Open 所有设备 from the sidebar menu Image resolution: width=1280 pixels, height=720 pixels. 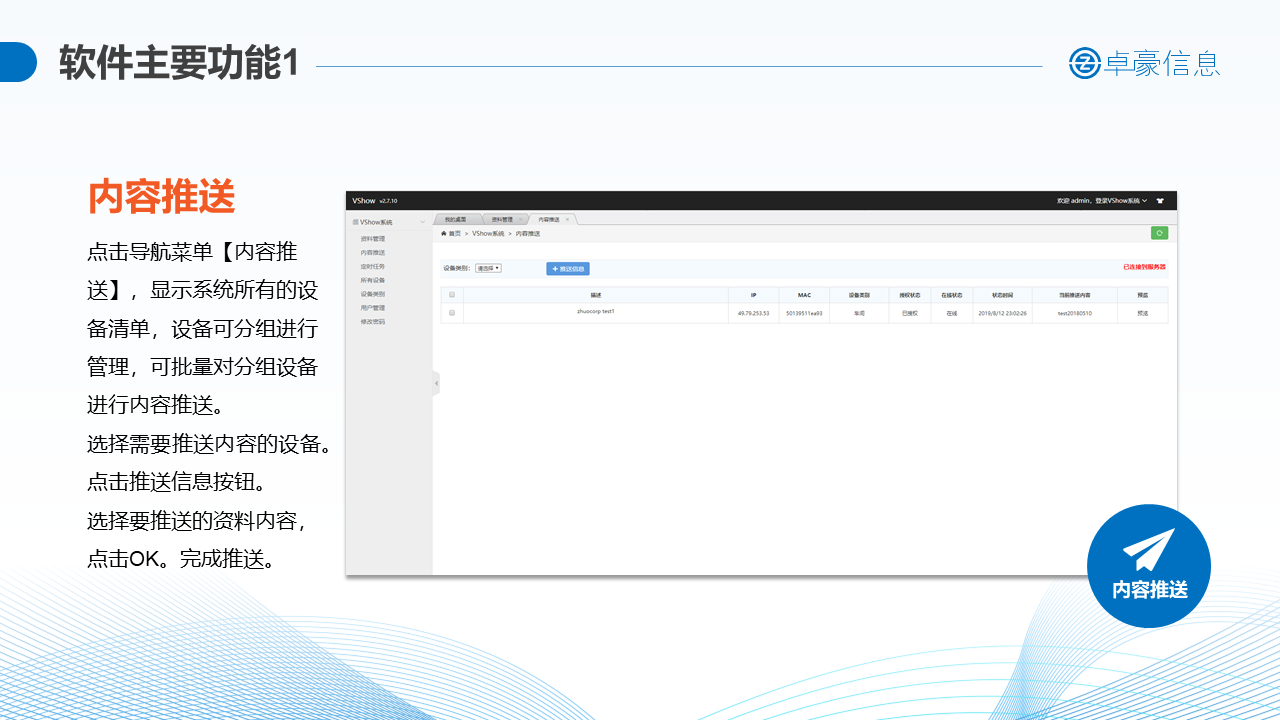372,281
